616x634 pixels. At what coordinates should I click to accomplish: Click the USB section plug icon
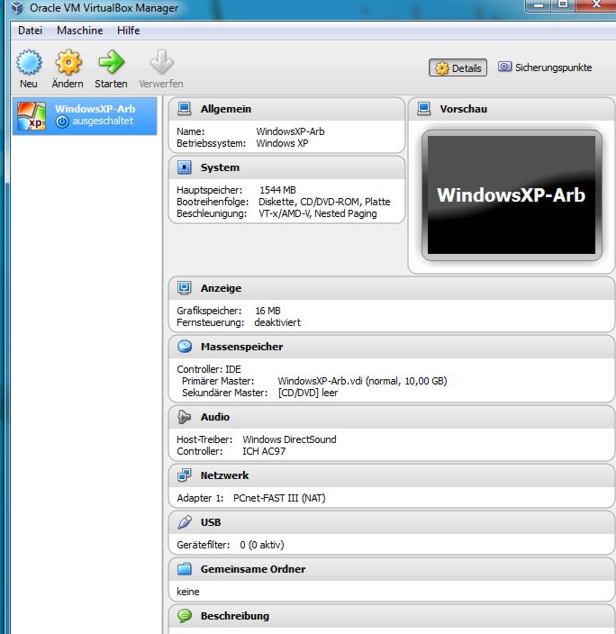point(184,522)
